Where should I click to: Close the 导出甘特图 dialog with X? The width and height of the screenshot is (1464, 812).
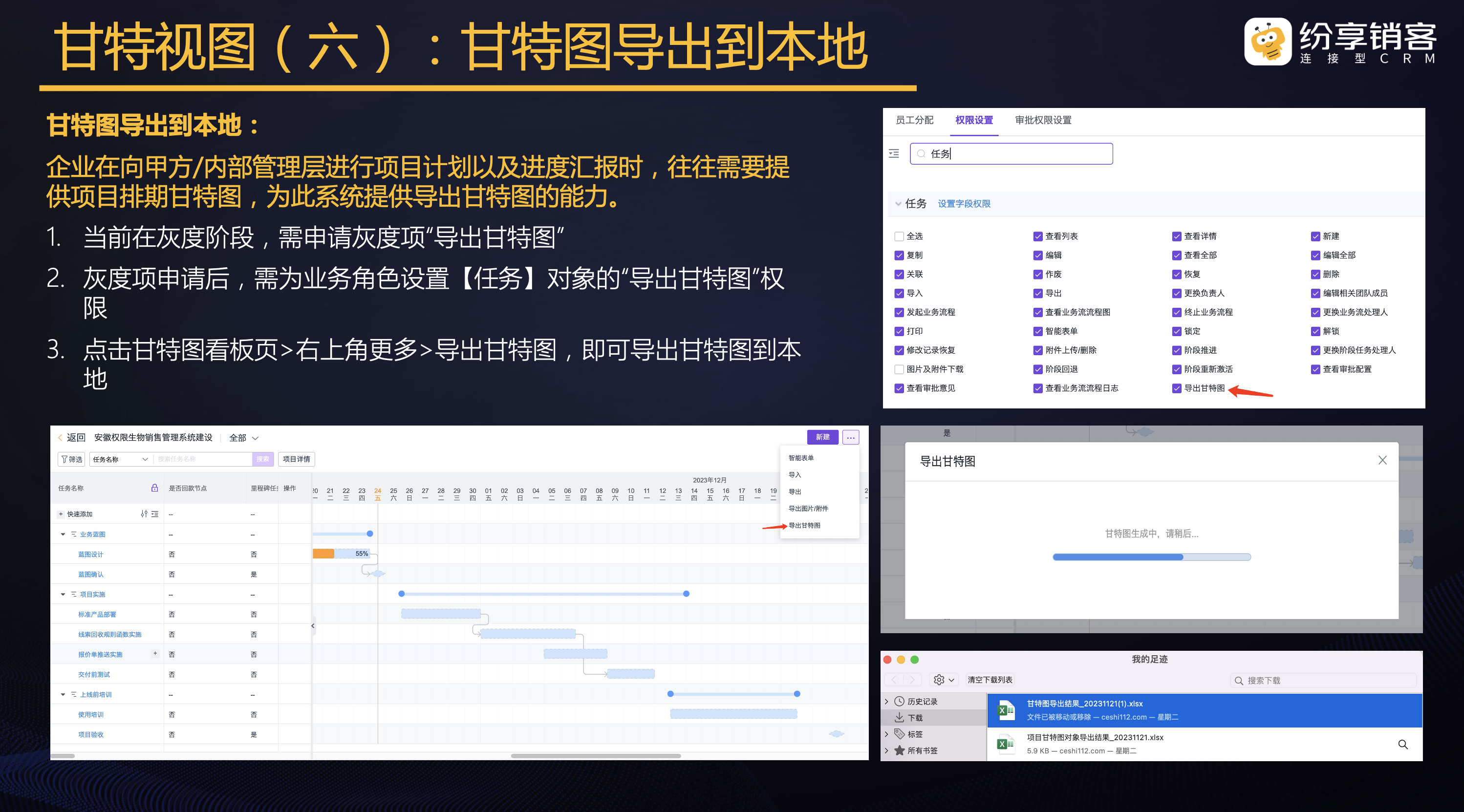tap(1382, 460)
